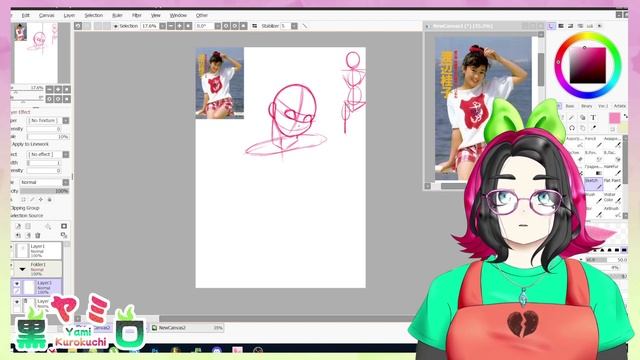Click the brush size 50.0 field
This screenshot has width=640, height=360.
tap(607, 260)
